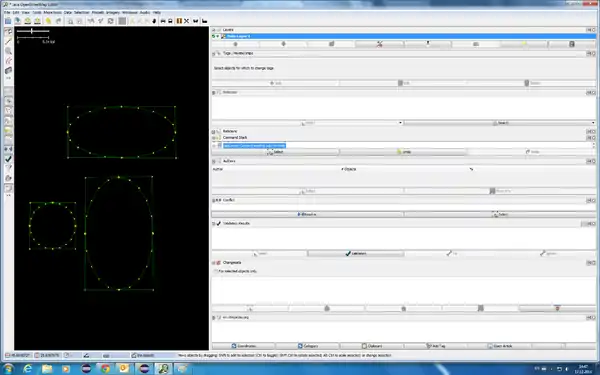Open the Selection panel Search dropdown arrow
Viewport: 600px width, 375px height.
[x=593, y=123]
